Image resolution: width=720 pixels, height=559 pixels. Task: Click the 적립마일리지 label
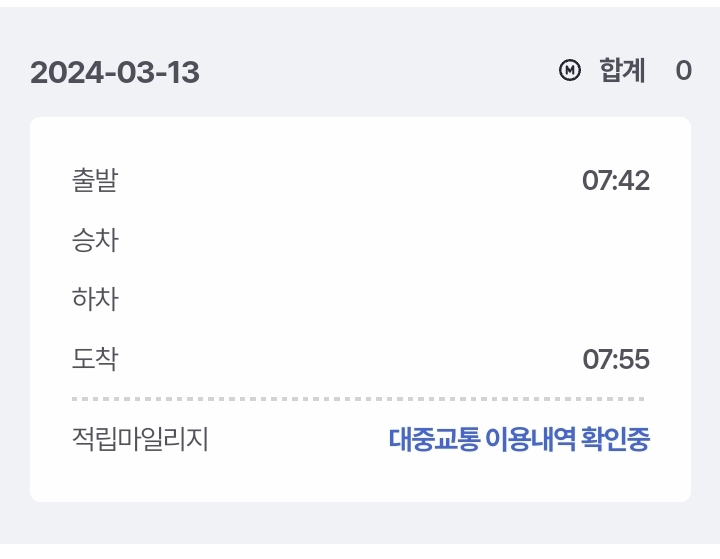pos(140,439)
